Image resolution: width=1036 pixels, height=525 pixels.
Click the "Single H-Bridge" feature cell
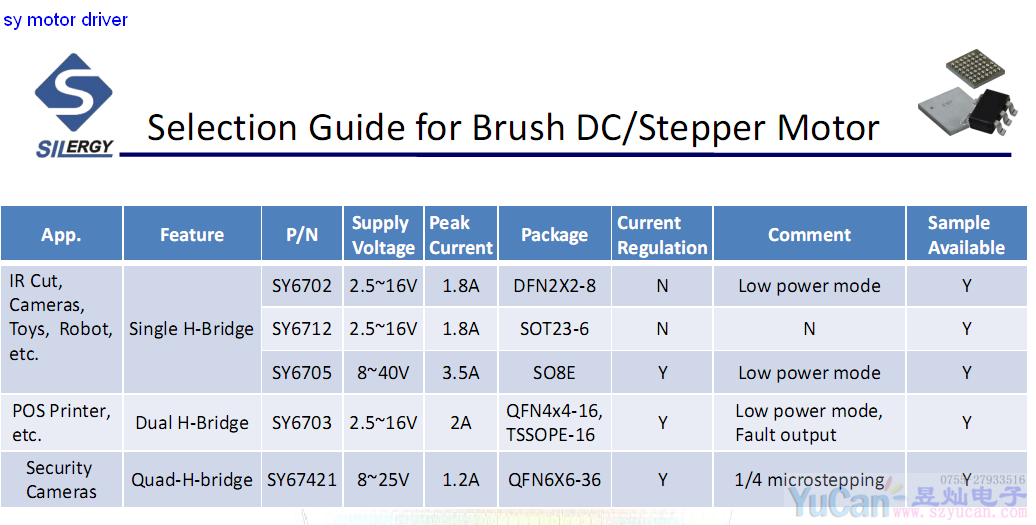pyautogui.click(x=192, y=329)
